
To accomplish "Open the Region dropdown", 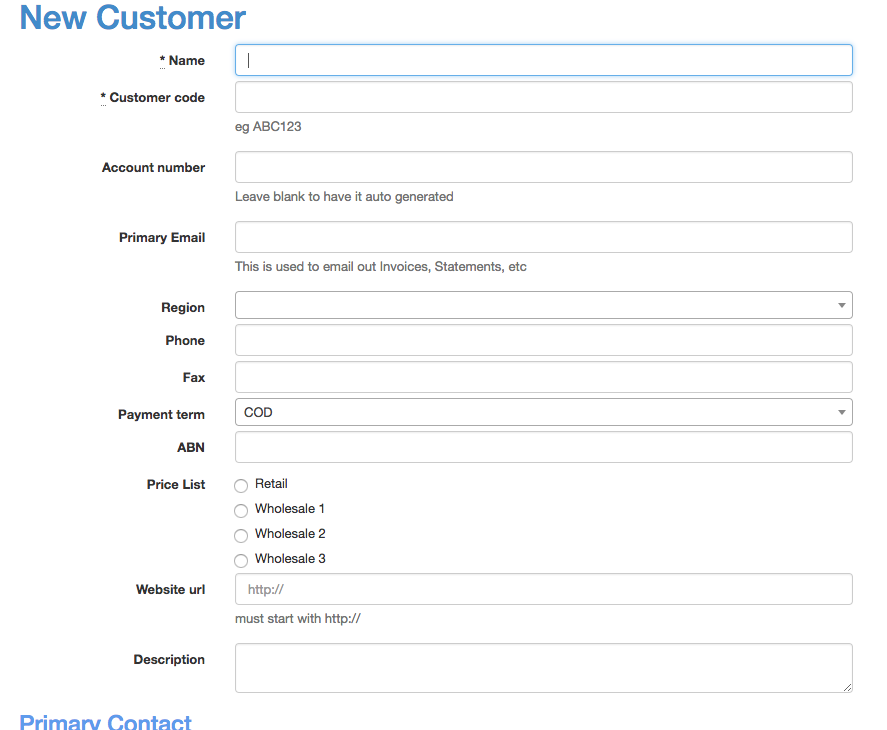I will coord(543,305).
